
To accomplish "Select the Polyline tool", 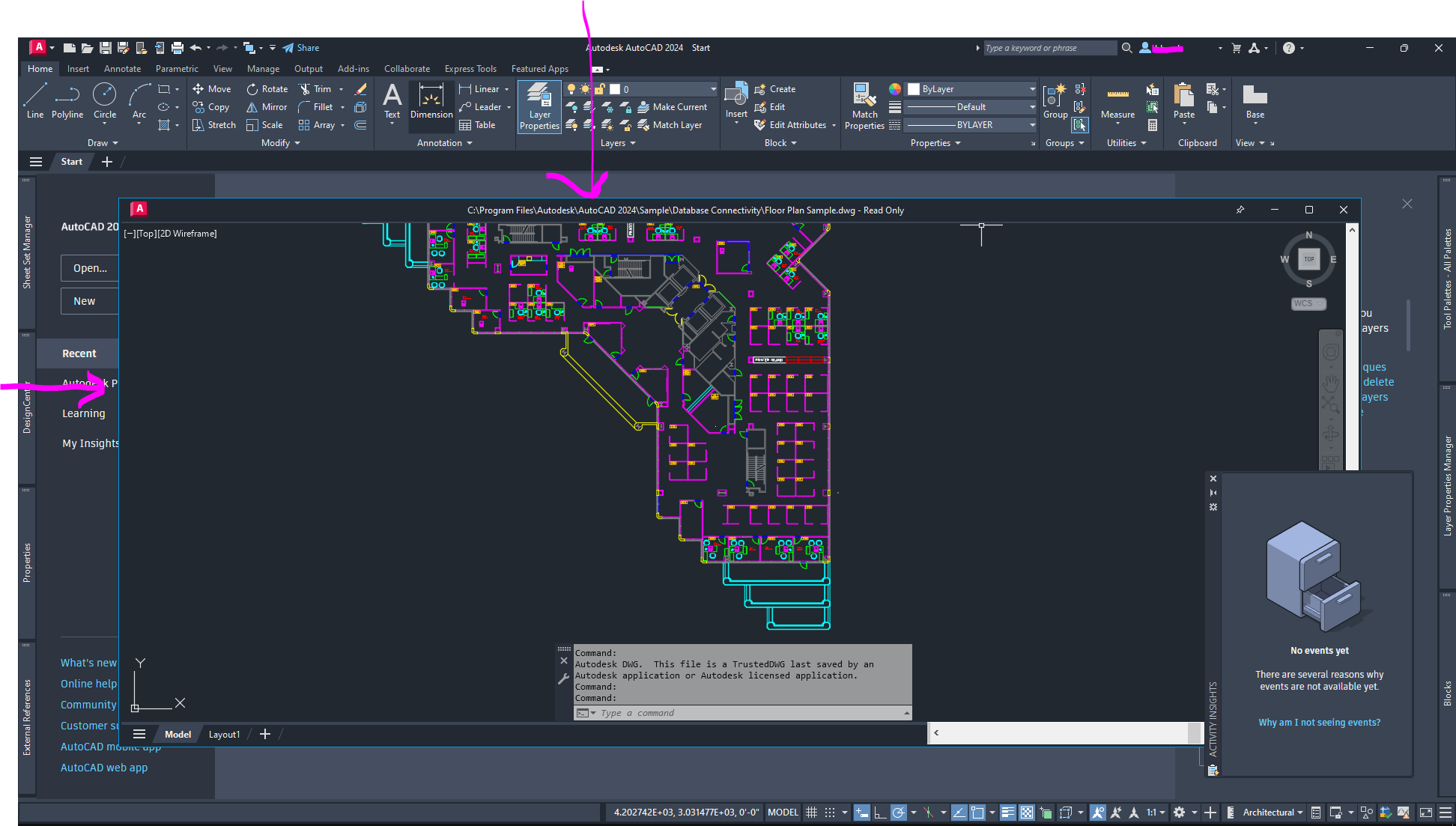I will 67,100.
